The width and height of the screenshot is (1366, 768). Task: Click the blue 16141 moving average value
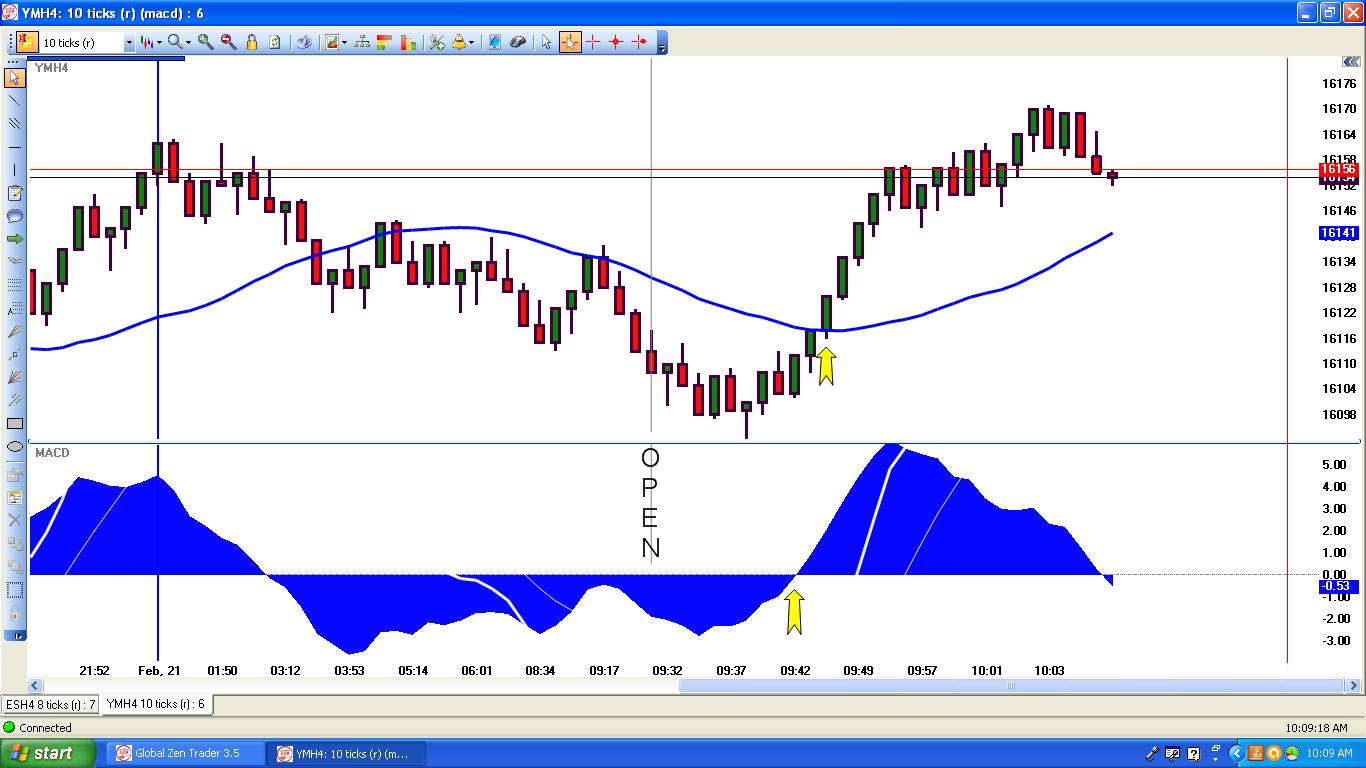[1338, 233]
